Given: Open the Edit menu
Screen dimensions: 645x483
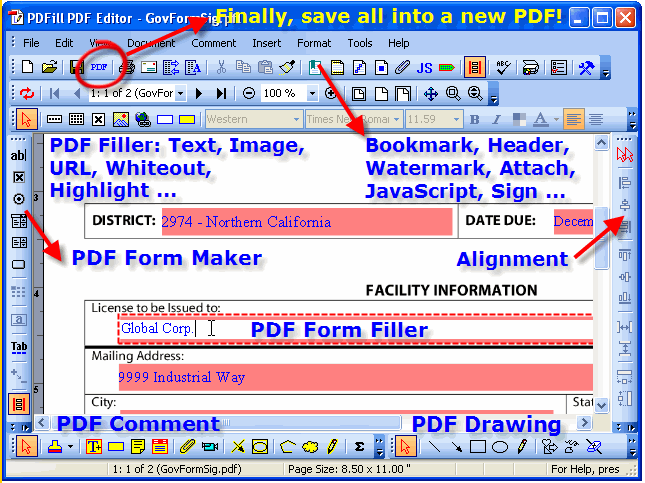Looking at the screenshot, I should pyautogui.click(x=64, y=43).
